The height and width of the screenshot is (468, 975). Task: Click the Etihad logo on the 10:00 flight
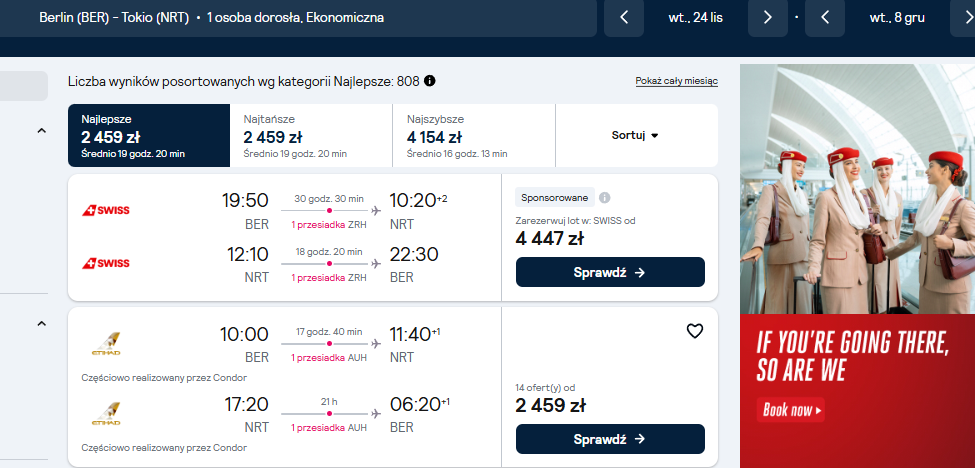point(106,344)
